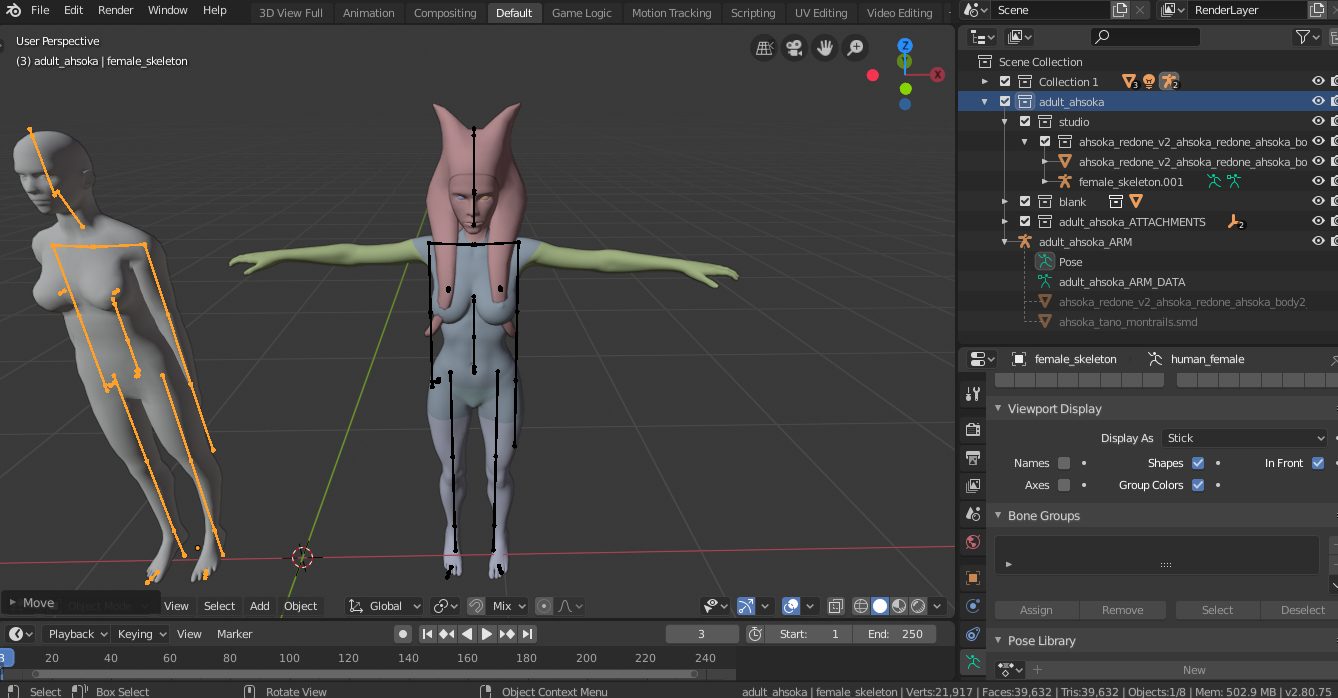Jump to the timeline end frame
Screen dimensions: 1338x698
pos(527,634)
